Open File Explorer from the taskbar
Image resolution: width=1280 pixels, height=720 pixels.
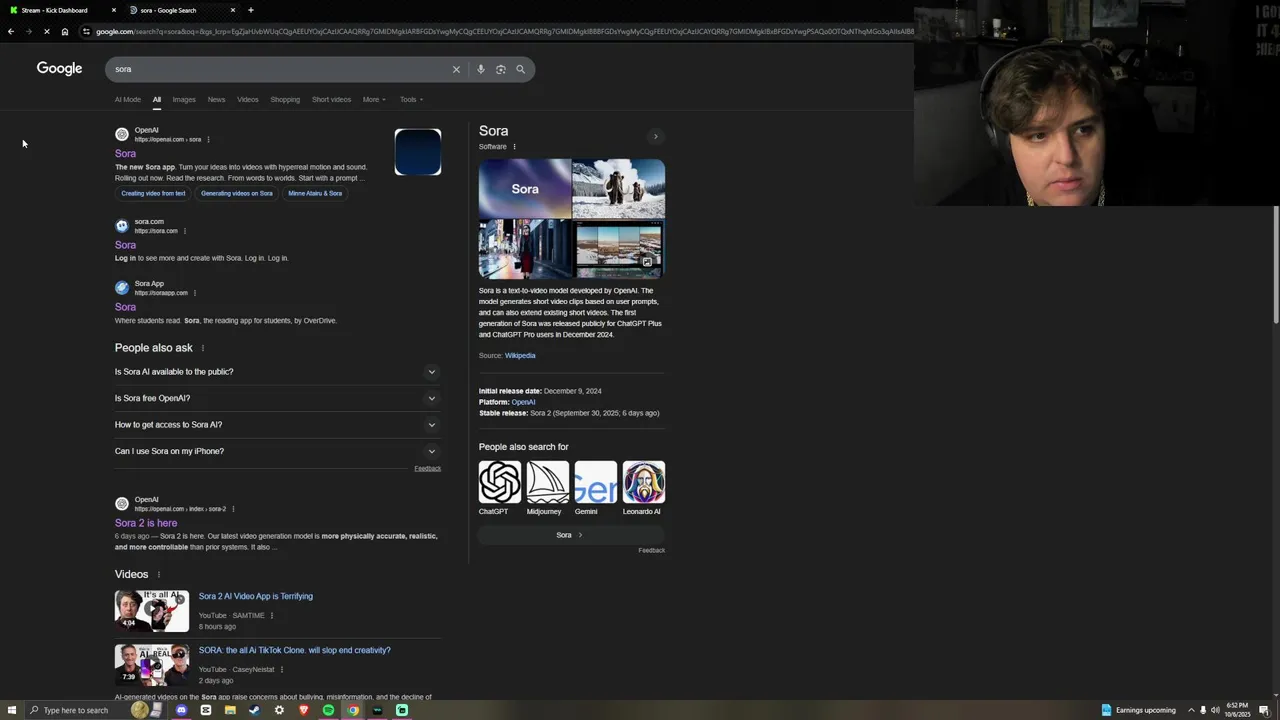tap(230, 710)
